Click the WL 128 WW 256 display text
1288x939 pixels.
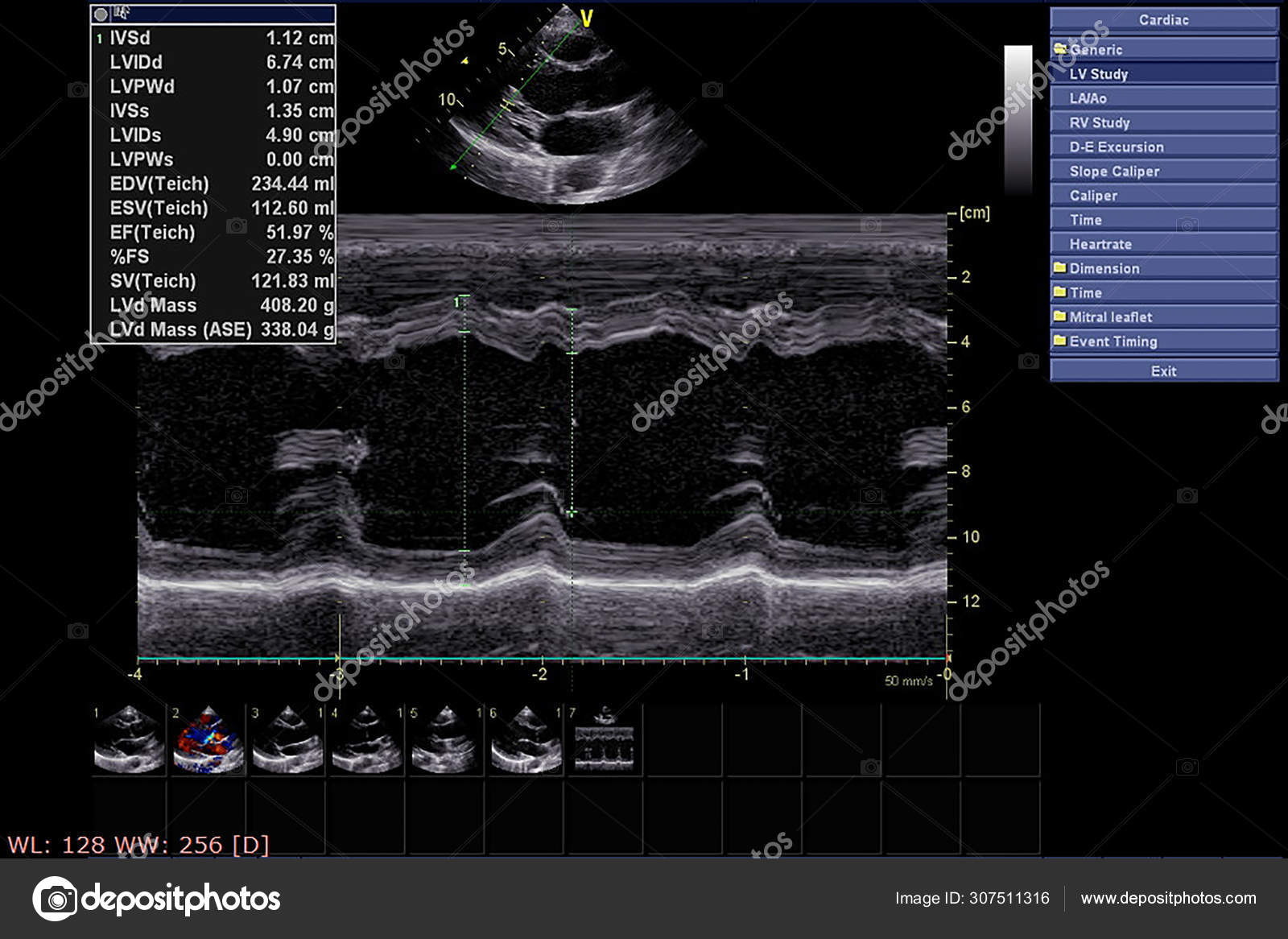tap(137, 843)
